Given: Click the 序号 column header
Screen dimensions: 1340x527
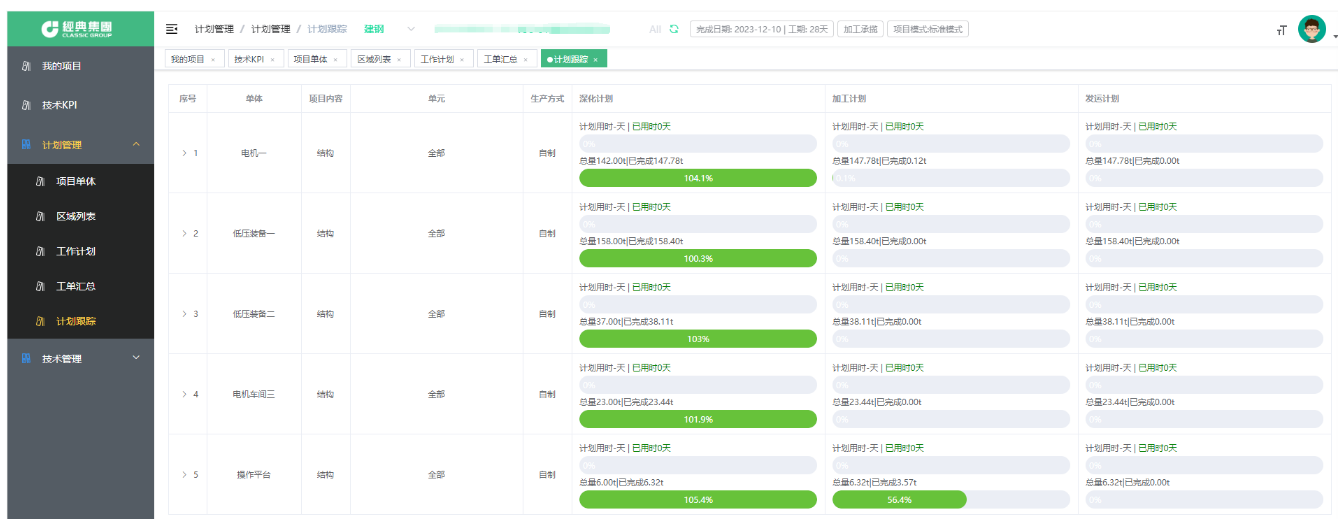Looking at the screenshot, I should 188,99.
